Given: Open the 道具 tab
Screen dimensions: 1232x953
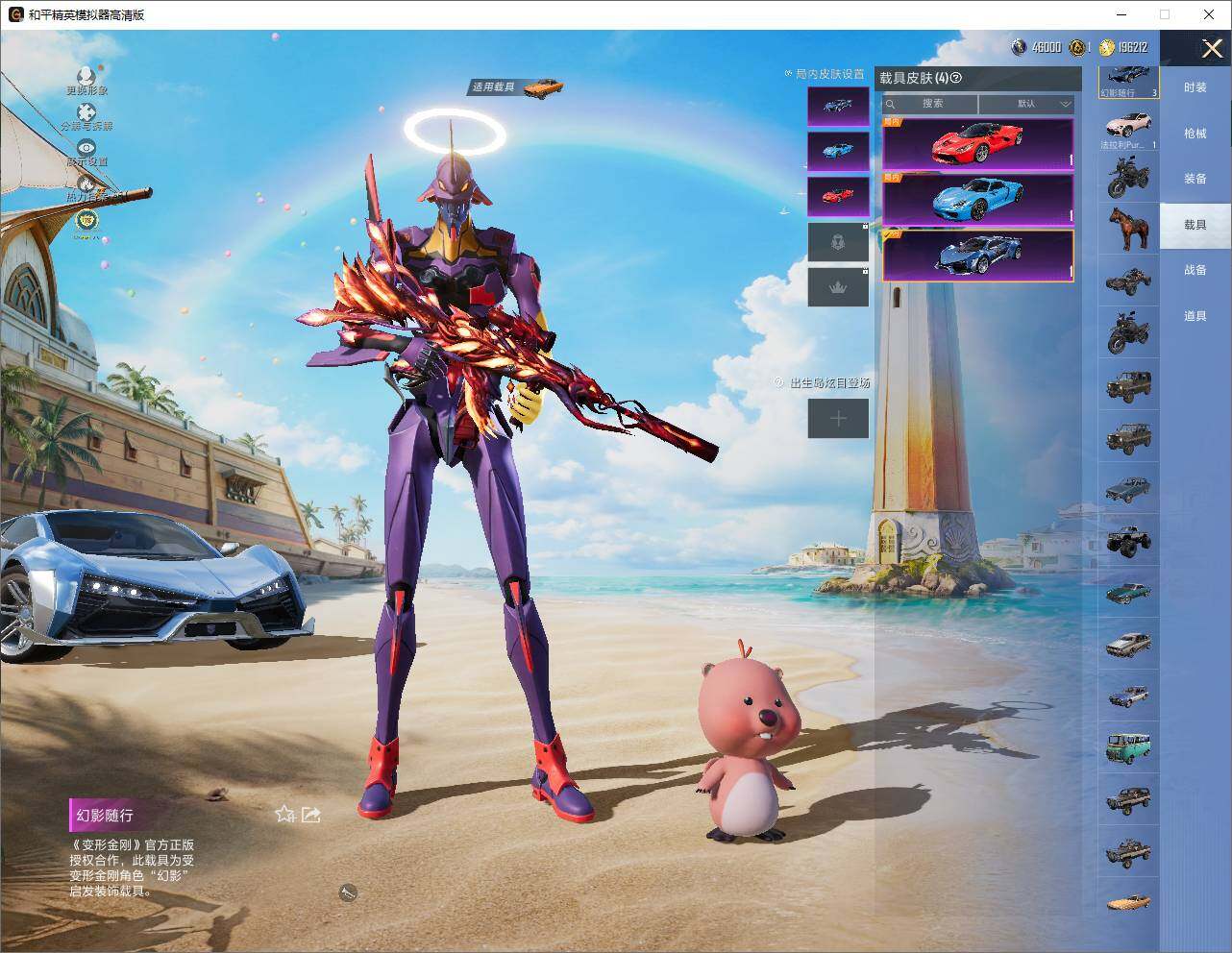Looking at the screenshot, I should tap(1195, 316).
